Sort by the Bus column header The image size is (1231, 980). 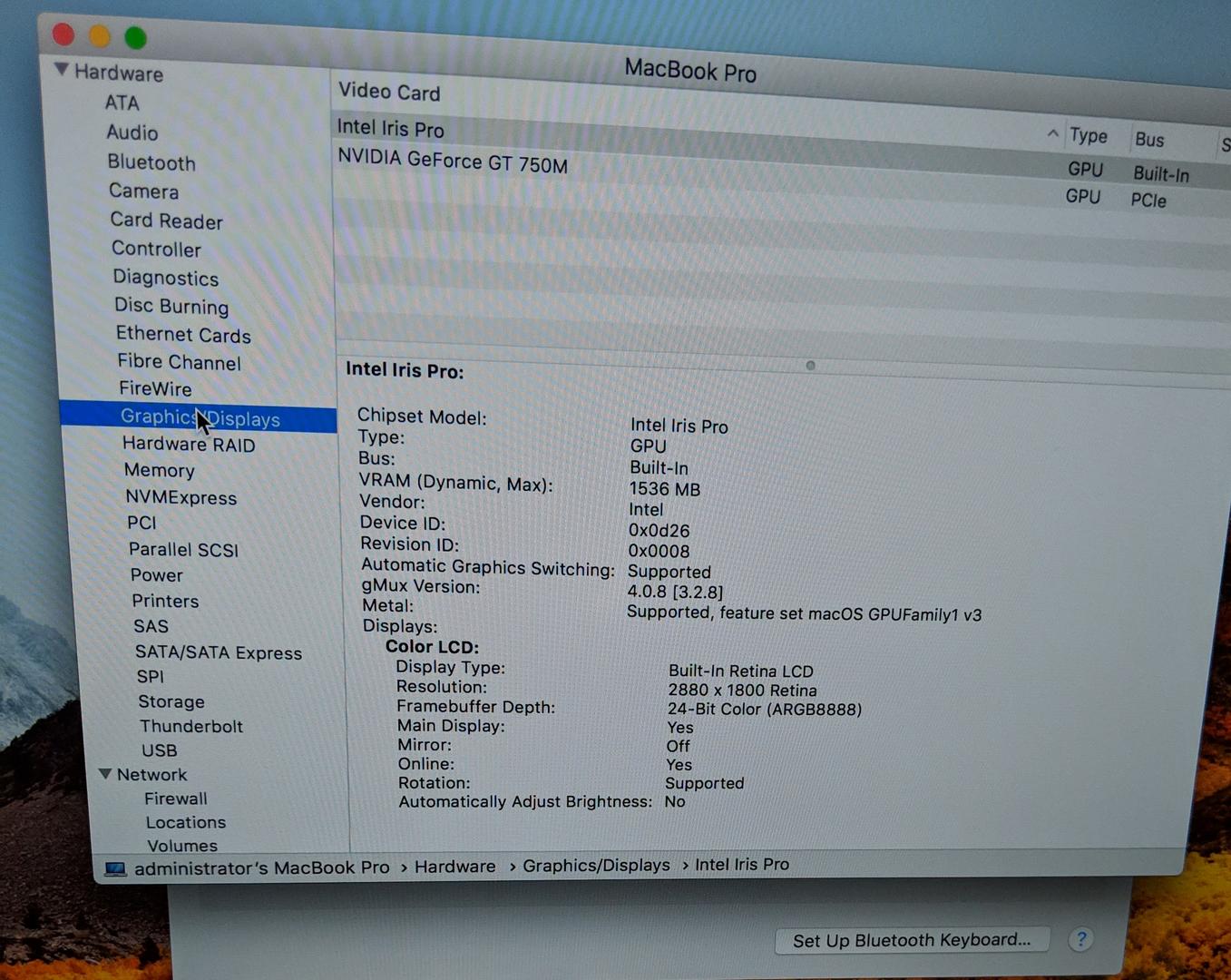1149,139
